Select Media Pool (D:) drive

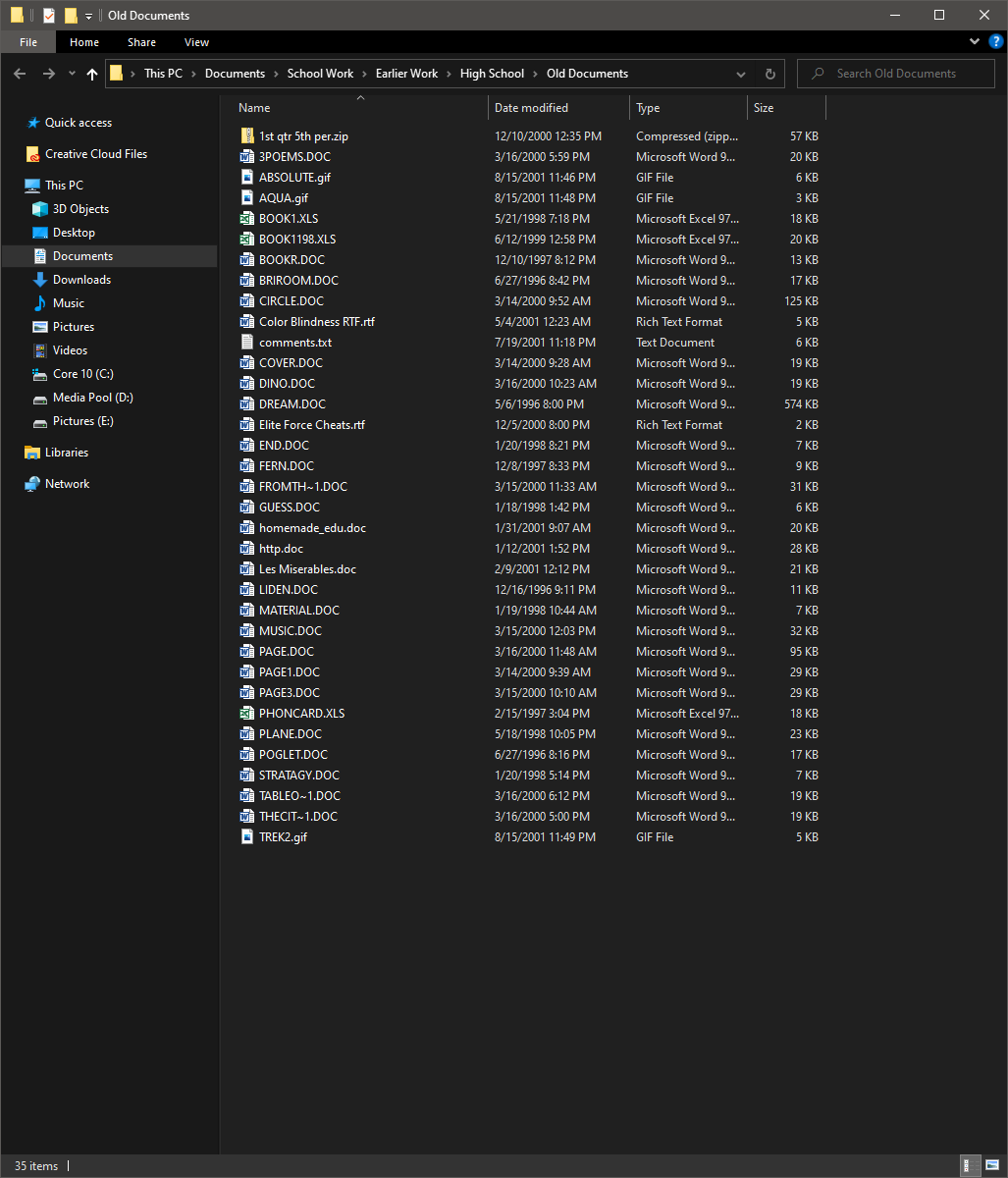pos(93,398)
